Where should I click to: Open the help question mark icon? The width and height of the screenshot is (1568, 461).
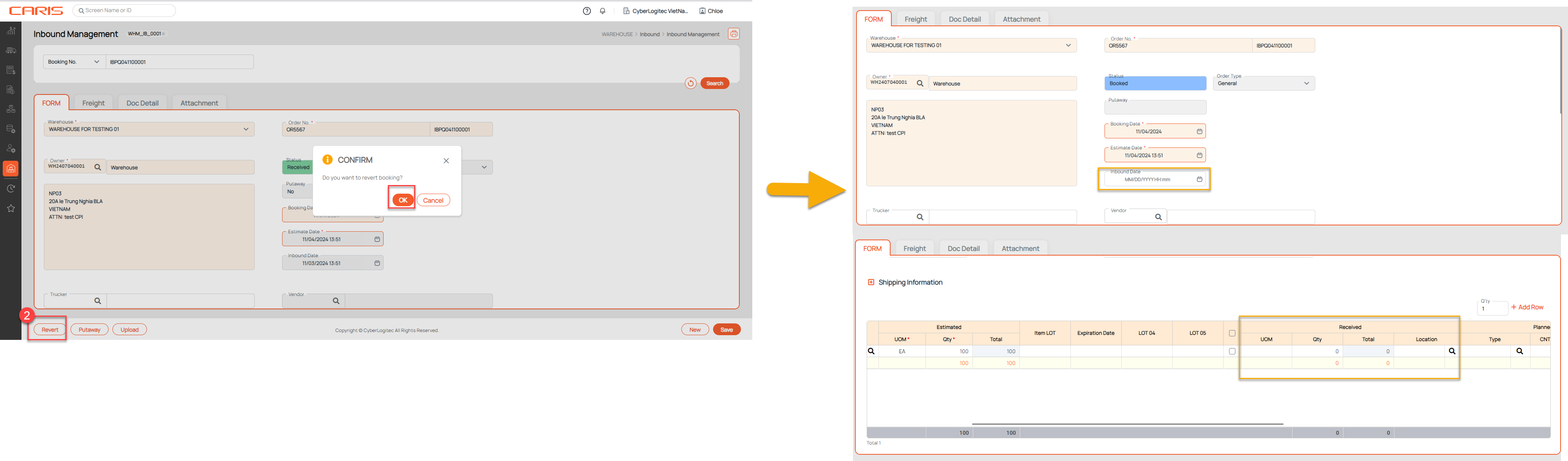click(x=587, y=11)
